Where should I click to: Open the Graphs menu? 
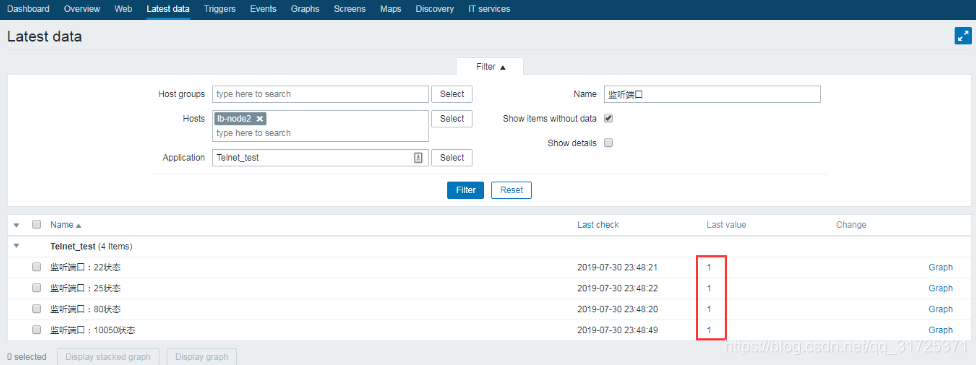[305, 9]
